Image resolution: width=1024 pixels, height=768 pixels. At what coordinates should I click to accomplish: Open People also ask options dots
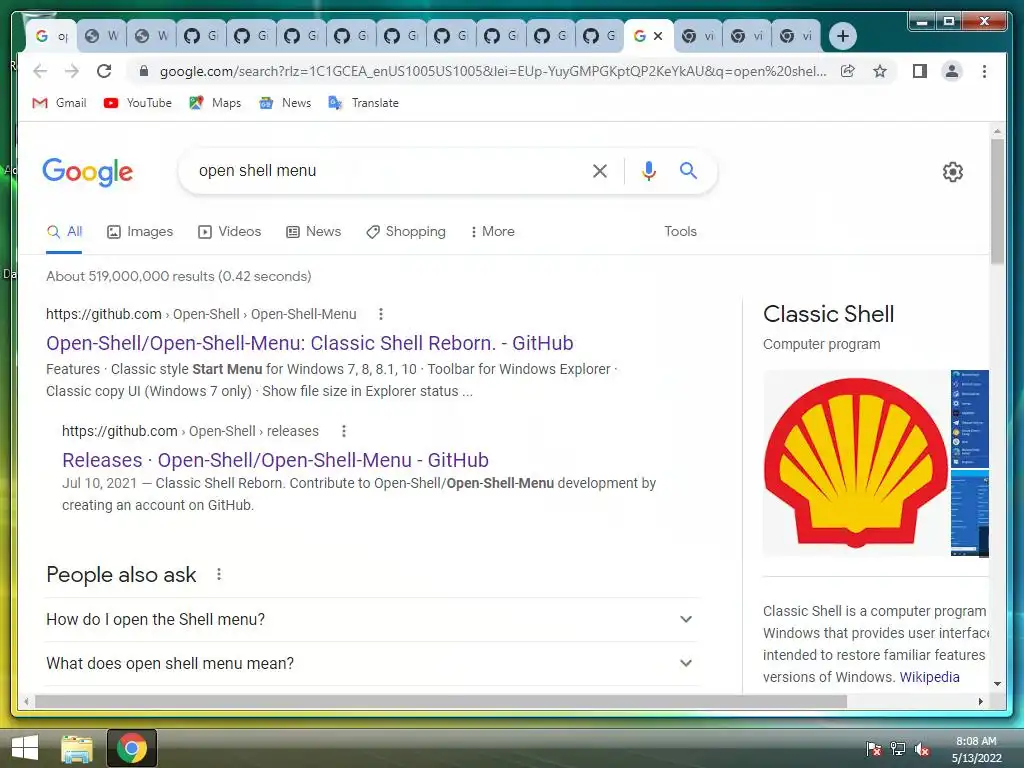219,574
